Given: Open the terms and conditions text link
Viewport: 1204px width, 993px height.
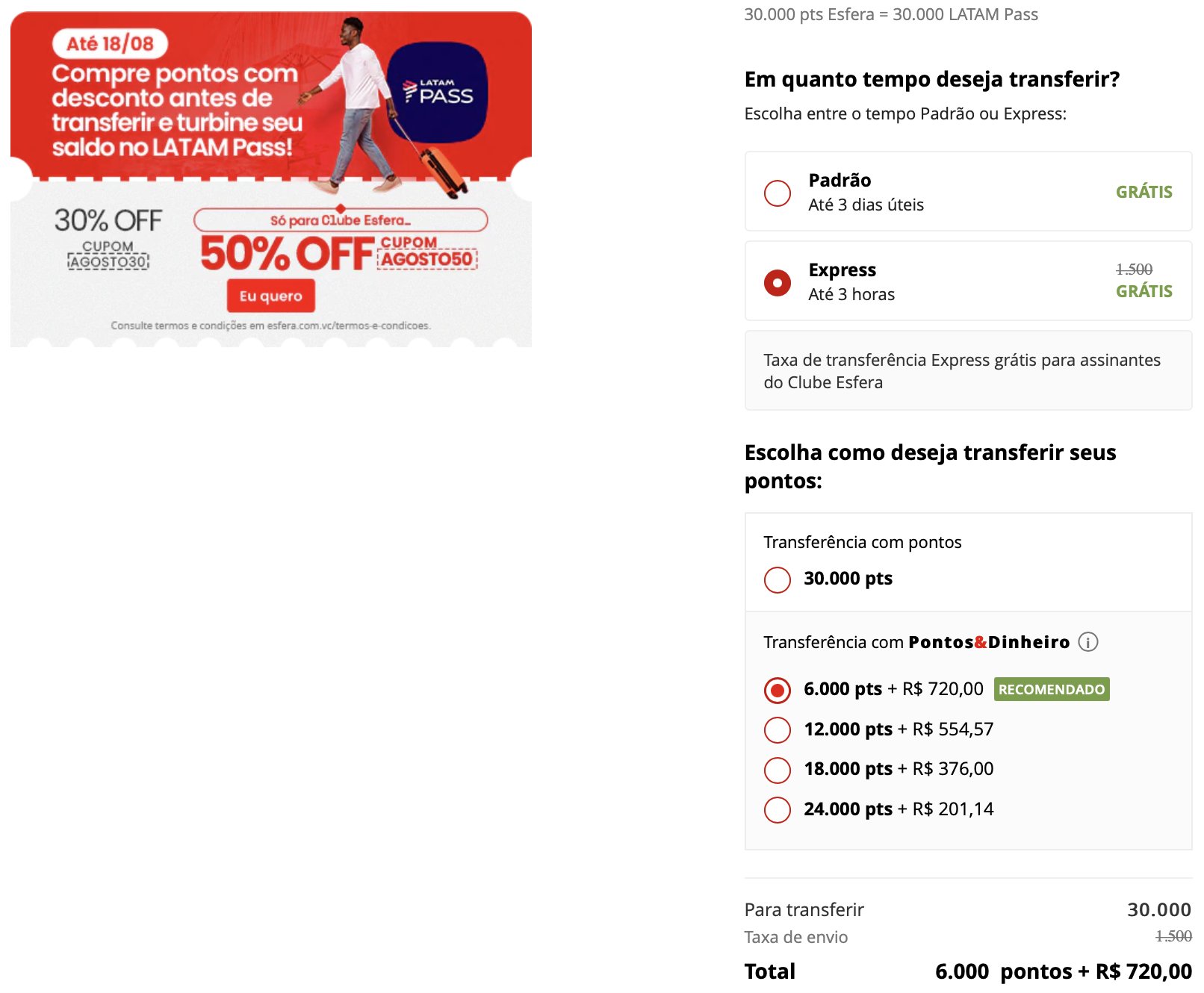Looking at the screenshot, I should (270, 326).
